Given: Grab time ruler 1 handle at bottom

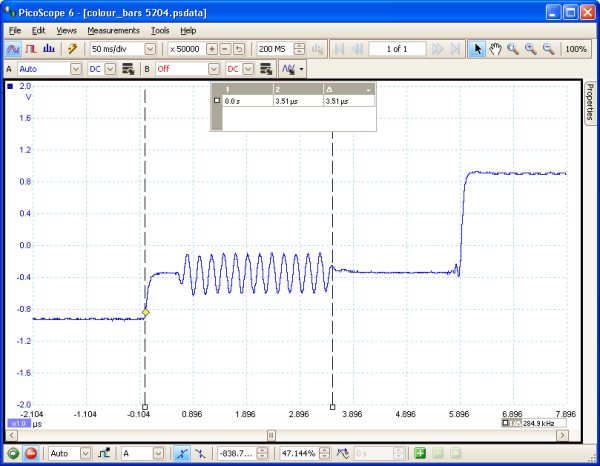Looking at the screenshot, I should (x=145, y=407).
